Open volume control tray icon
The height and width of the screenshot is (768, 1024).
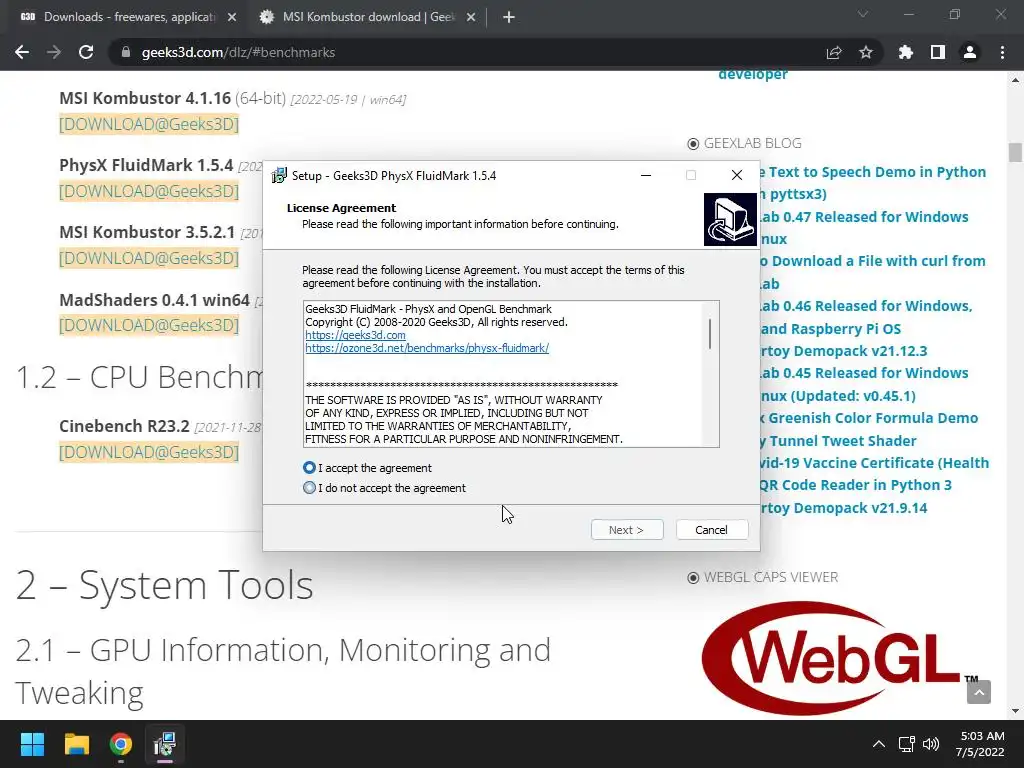click(931, 744)
